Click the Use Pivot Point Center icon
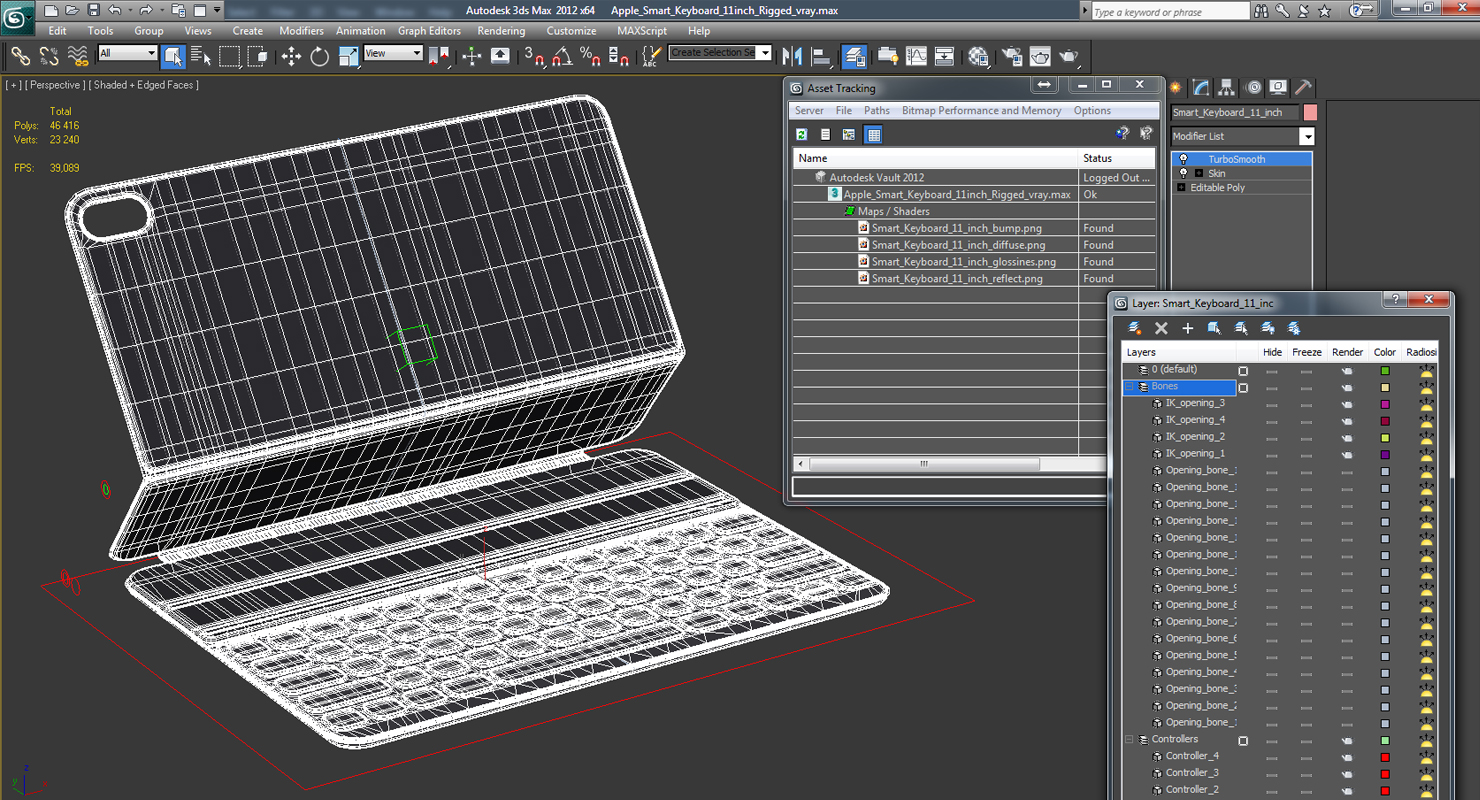The width and height of the screenshot is (1480, 800). pyautogui.click(x=439, y=56)
